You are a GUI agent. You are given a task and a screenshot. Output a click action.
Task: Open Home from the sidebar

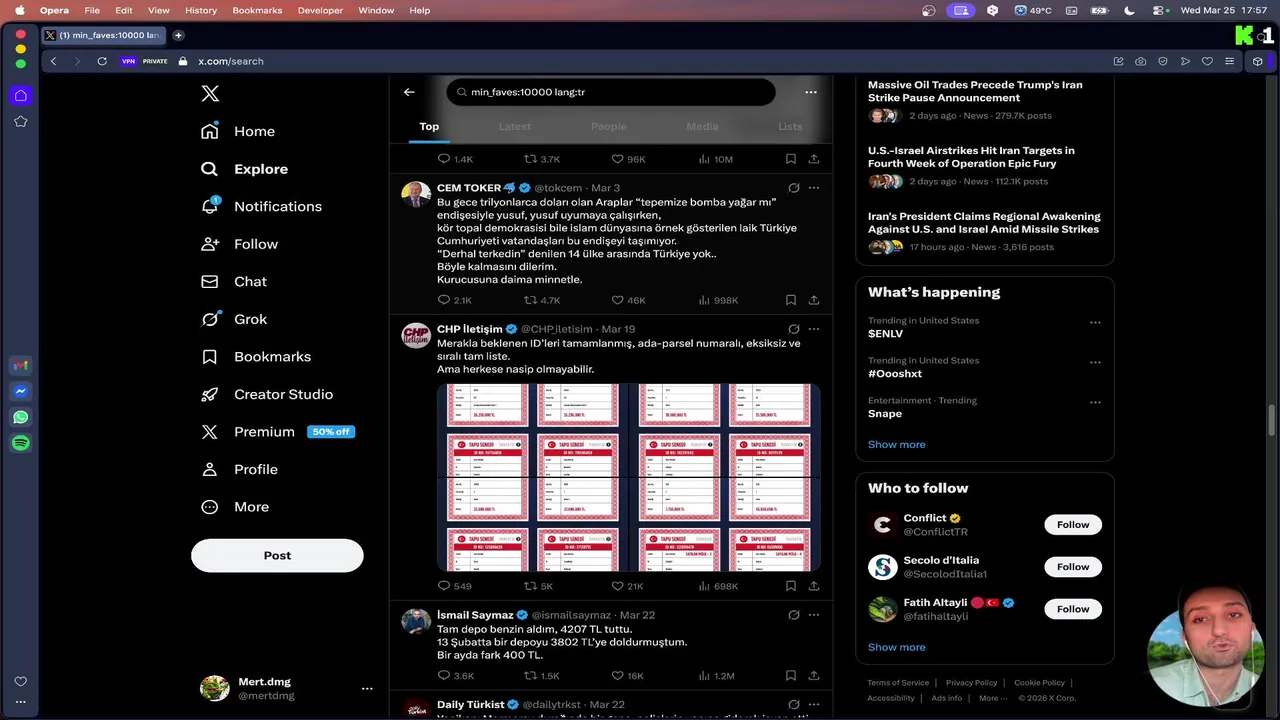[238, 131]
